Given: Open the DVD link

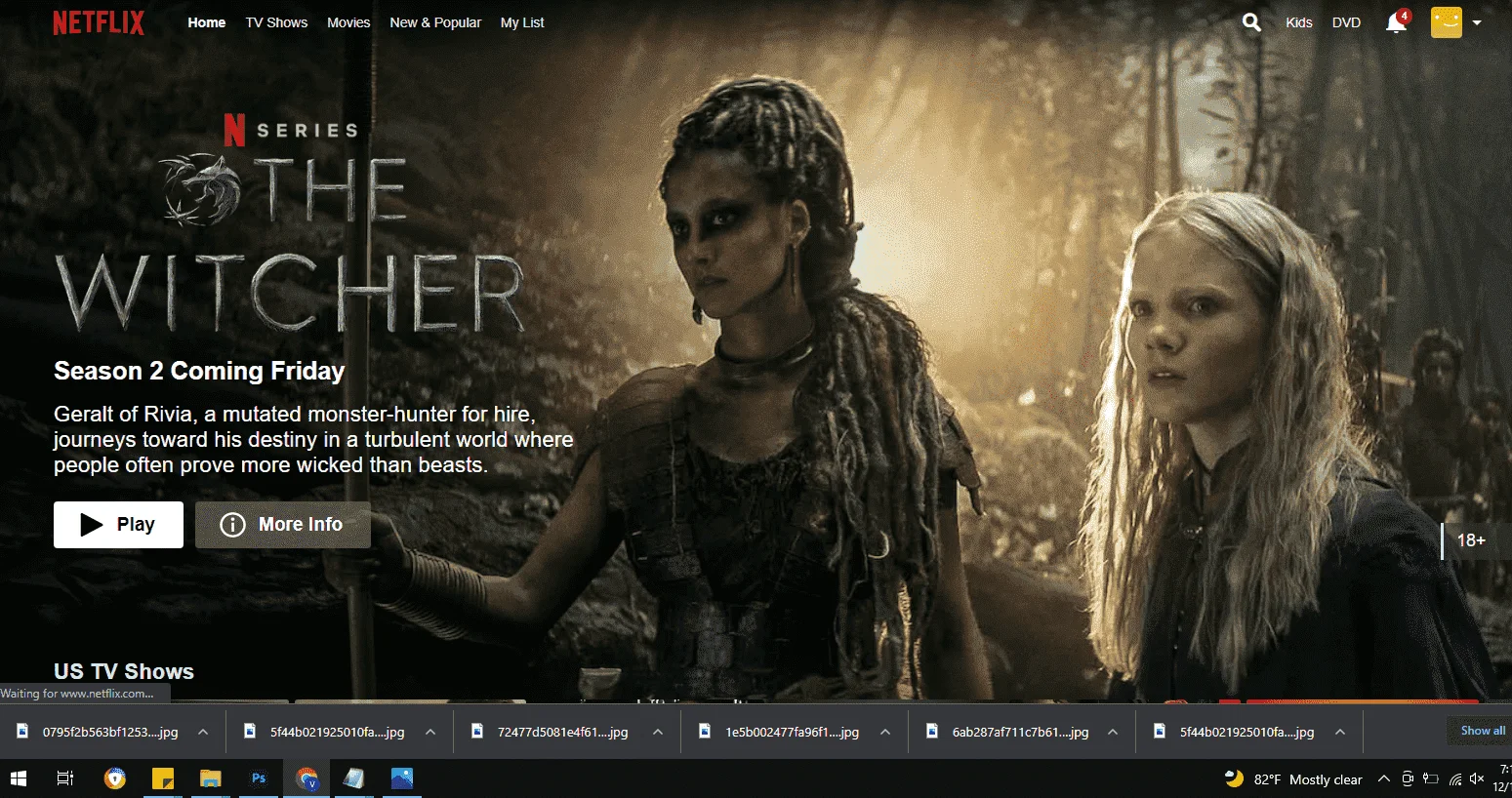Looking at the screenshot, I should pyautogui.click(x=1346, y=22).
